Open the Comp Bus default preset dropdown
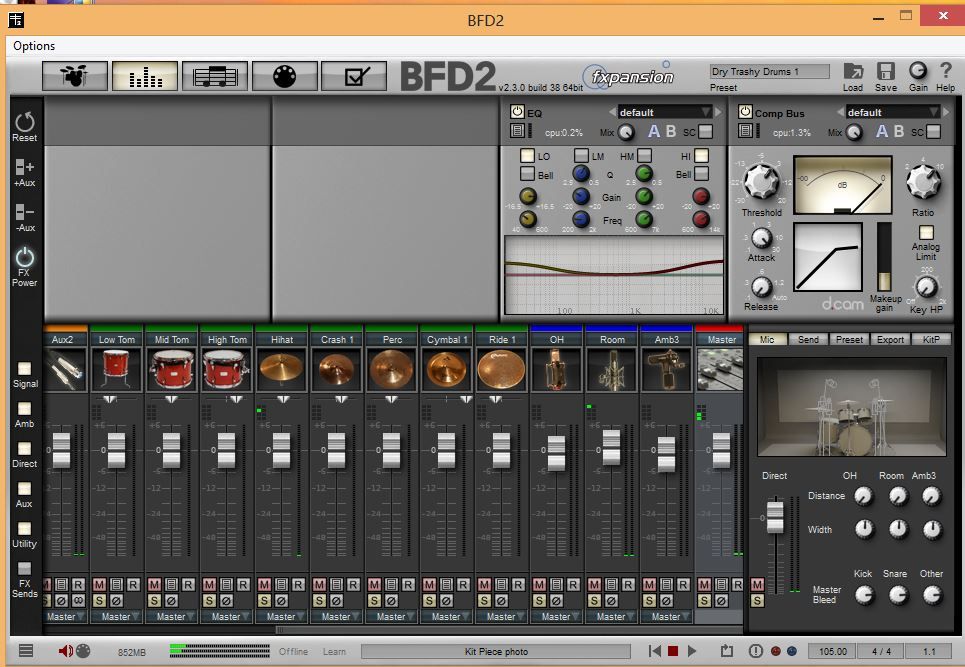This screenshot has width=965, height=667. coord(893,112)
